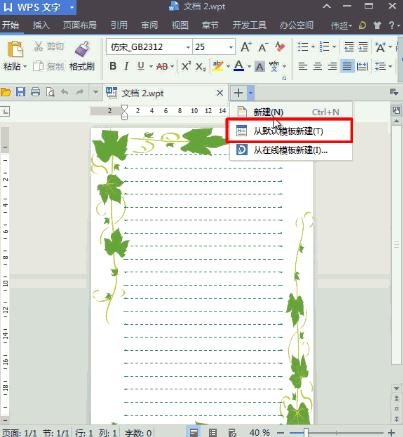Apply superscript formatting
403x437 pixels.
coord(186,66)
